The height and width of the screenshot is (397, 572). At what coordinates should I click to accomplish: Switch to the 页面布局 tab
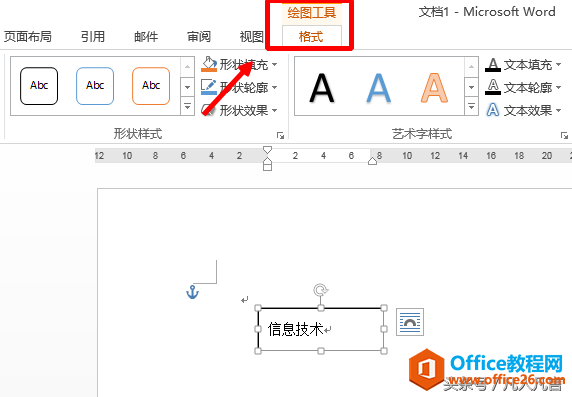27,36
